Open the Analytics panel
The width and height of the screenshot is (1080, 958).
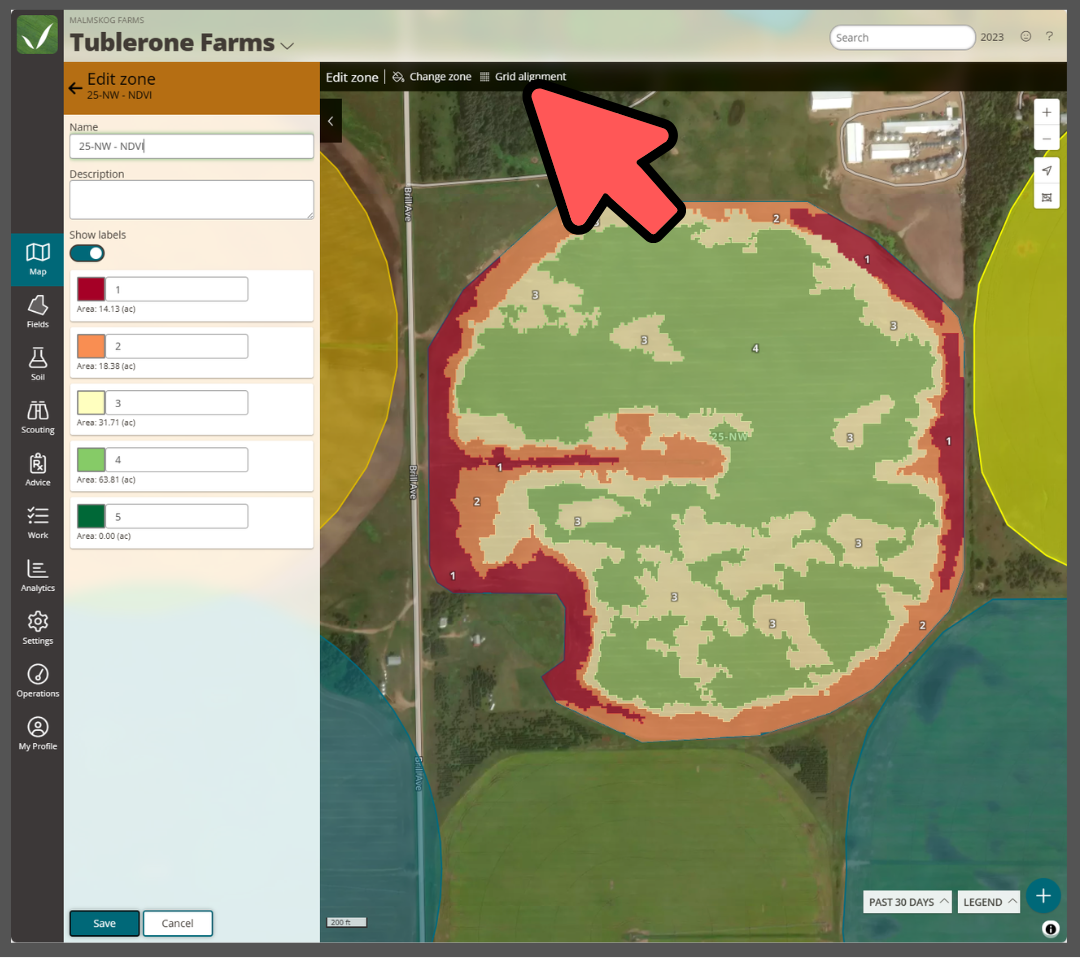pos(37,576)
